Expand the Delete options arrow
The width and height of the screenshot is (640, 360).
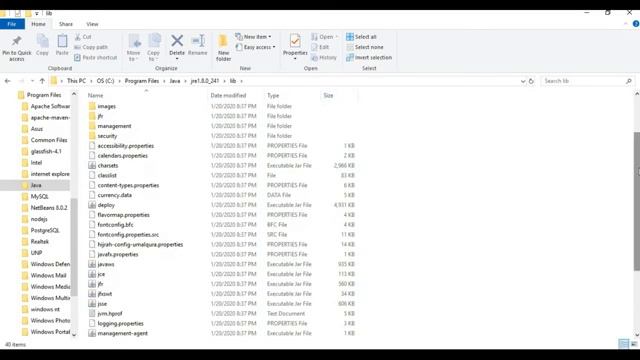click(177, 59)
